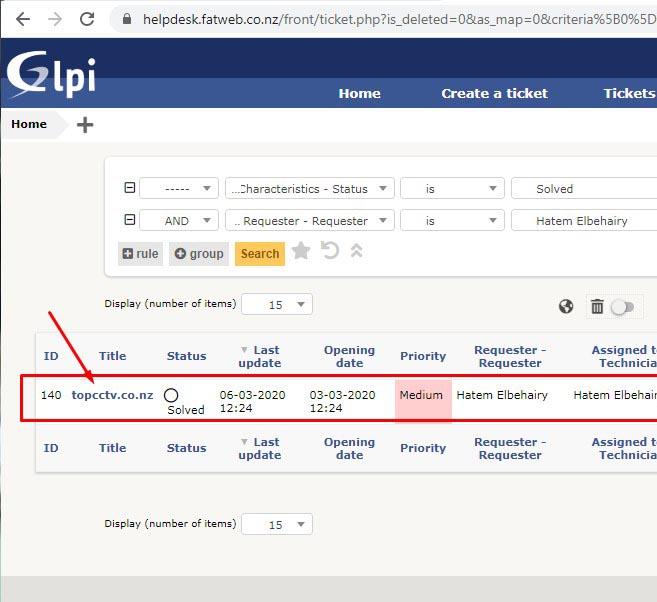Reset search with the undo arrow icon
This screenshot has height=602, width=657.
point(330,251)
